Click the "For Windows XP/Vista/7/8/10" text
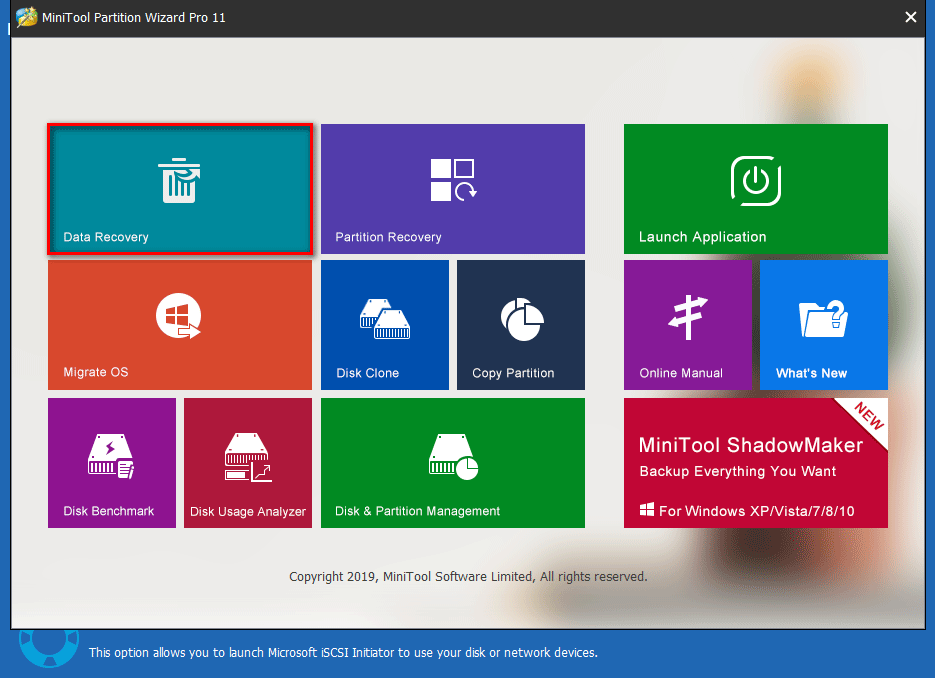 click(x=756, y=511)
